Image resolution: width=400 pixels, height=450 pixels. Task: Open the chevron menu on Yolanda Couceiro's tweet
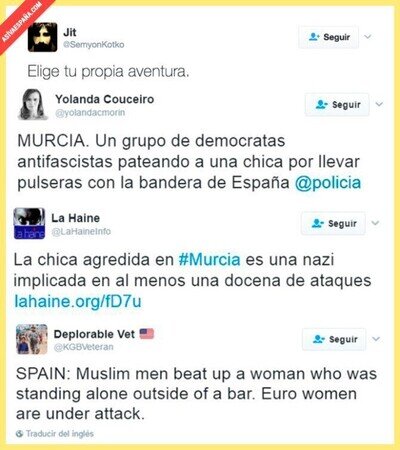point(379,105)
